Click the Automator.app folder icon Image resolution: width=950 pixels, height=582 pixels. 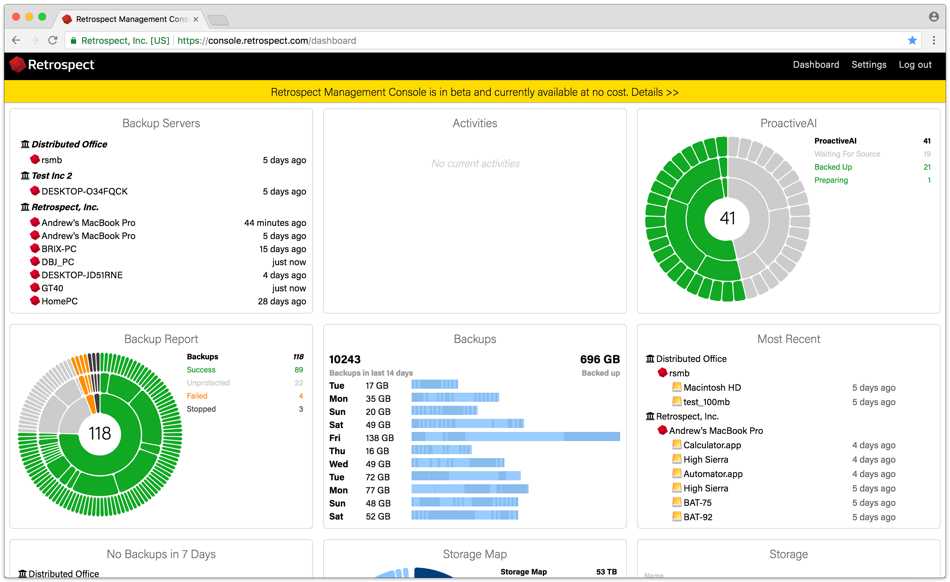(x=677, y=474)
